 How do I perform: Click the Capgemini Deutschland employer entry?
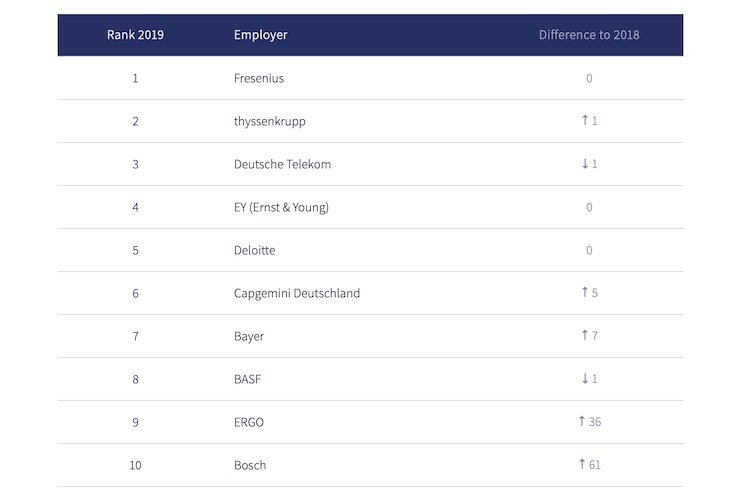coord(296,293)
